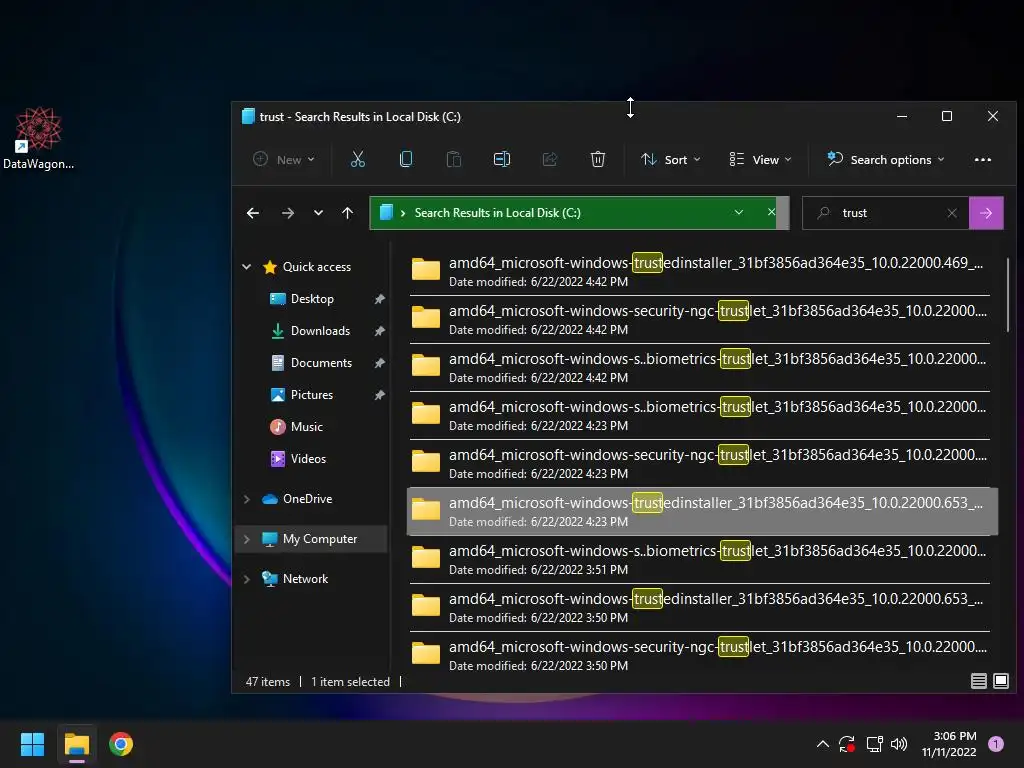Click the Share icon in toolbar
The height and width of the screenshot is (768, 1024).
tap(550, 159)
